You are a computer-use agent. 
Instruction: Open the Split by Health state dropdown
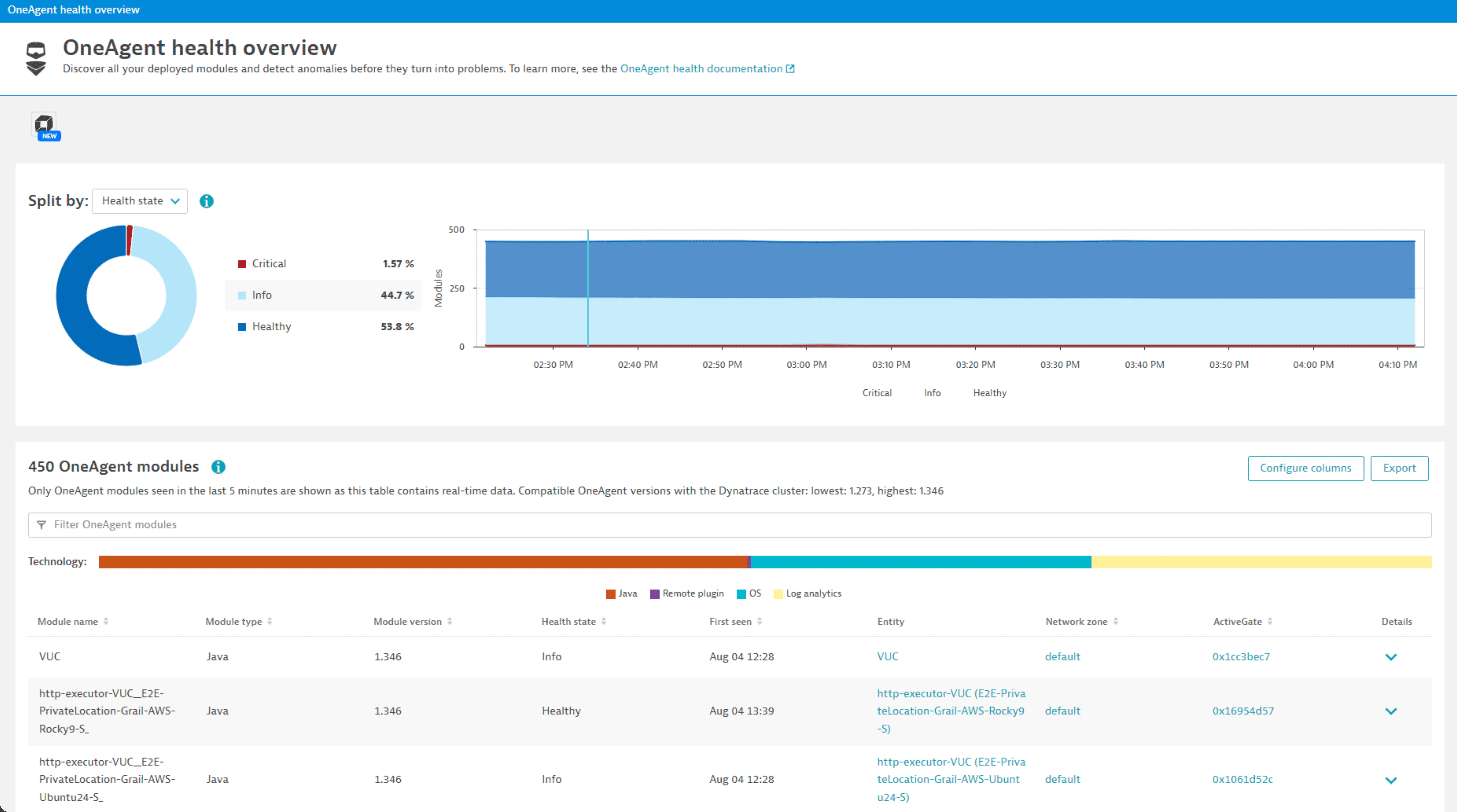click(x=140, y=201)
